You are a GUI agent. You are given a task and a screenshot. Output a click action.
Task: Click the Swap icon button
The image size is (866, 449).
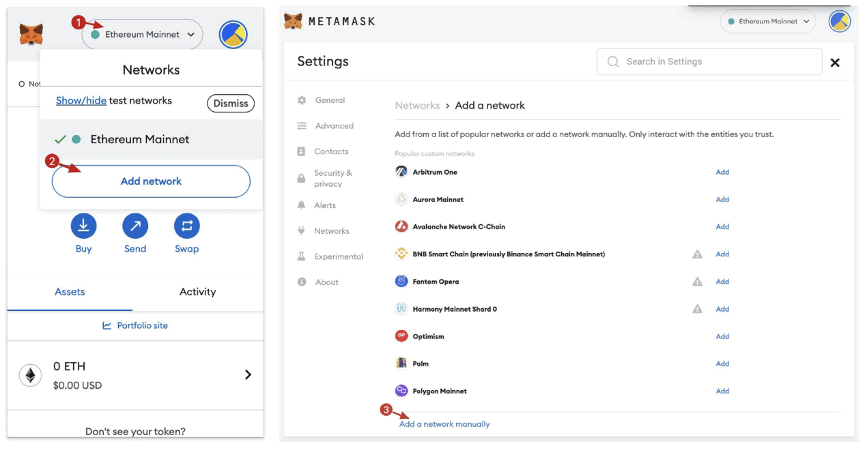pyautogui.click(x=187, y=226)
